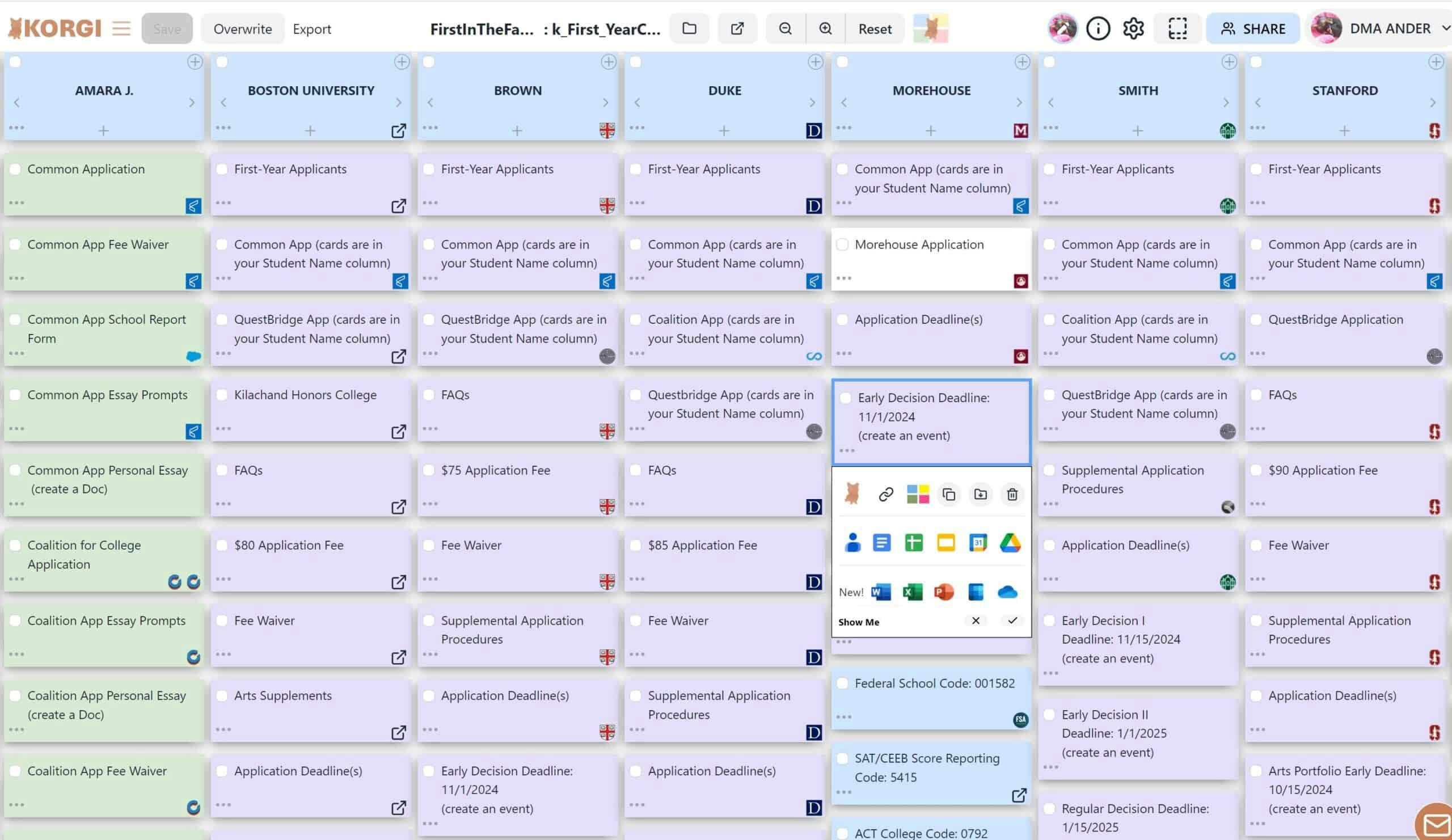Screen dimensions: 1452x840
Task: Click Save button
Action: 167,28
